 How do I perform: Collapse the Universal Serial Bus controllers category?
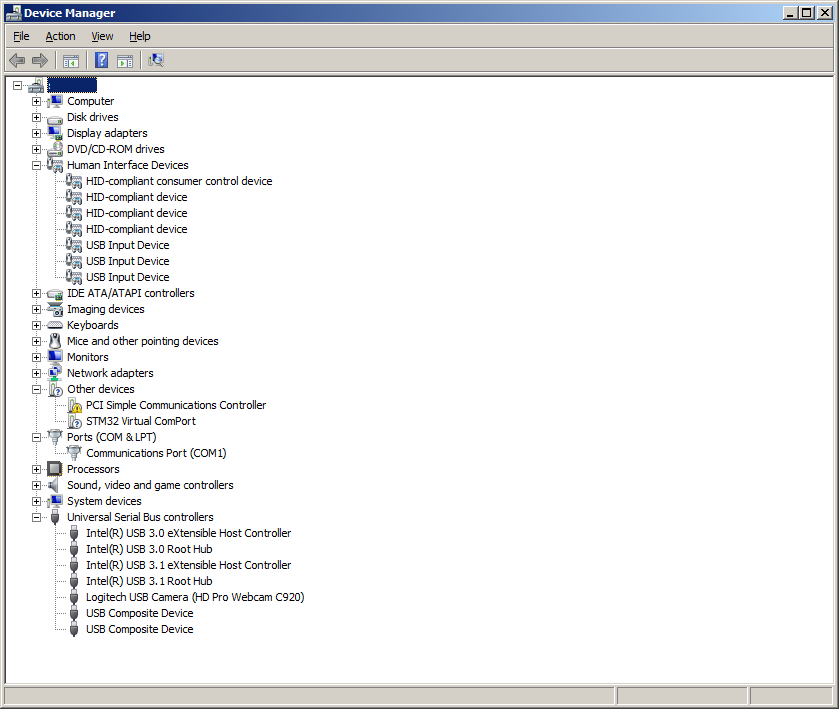coord(36,517)
